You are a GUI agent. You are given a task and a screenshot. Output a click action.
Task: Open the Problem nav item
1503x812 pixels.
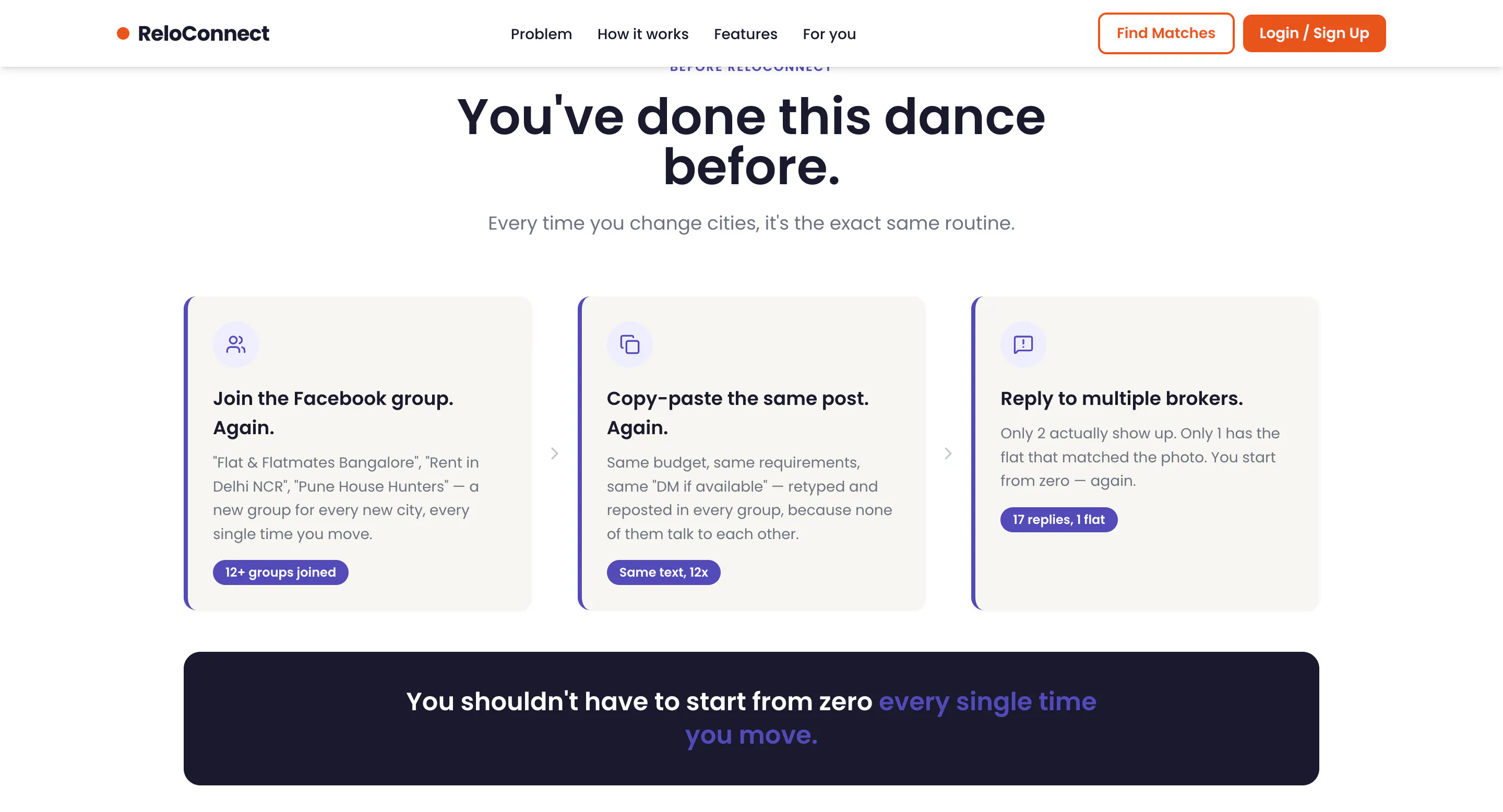coord(541,34)
